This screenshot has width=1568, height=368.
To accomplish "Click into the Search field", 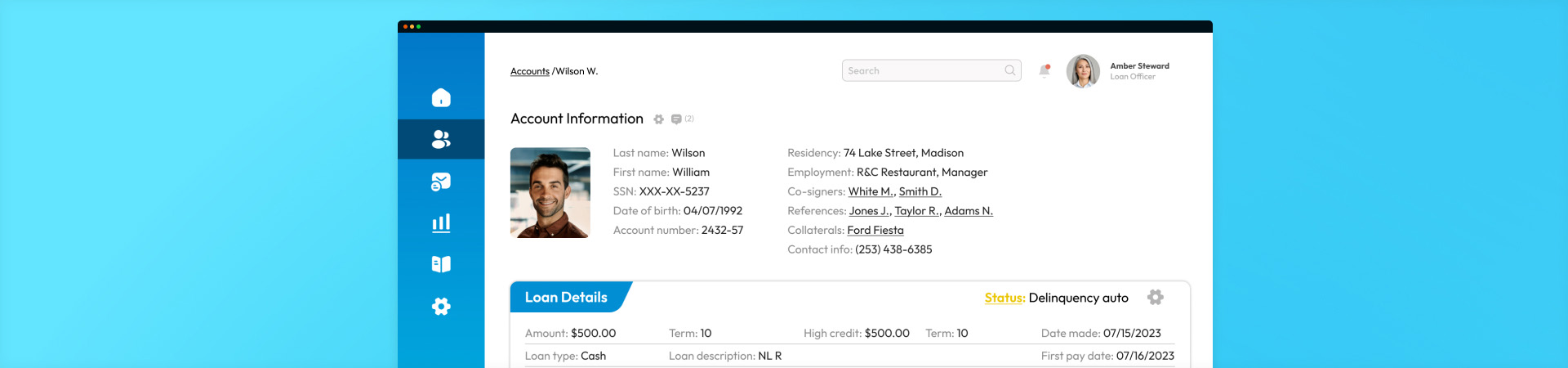I will [x=923, y=71].
